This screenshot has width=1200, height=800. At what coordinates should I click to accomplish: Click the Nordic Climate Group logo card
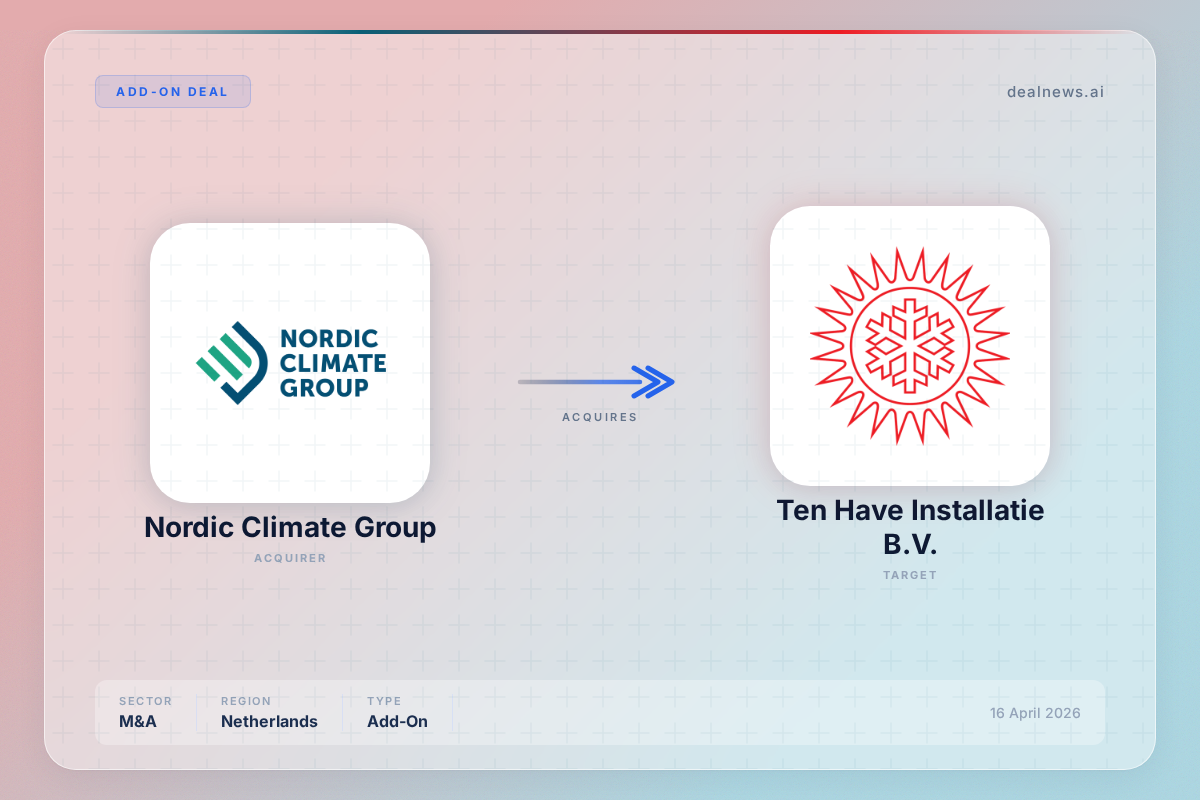290,362
